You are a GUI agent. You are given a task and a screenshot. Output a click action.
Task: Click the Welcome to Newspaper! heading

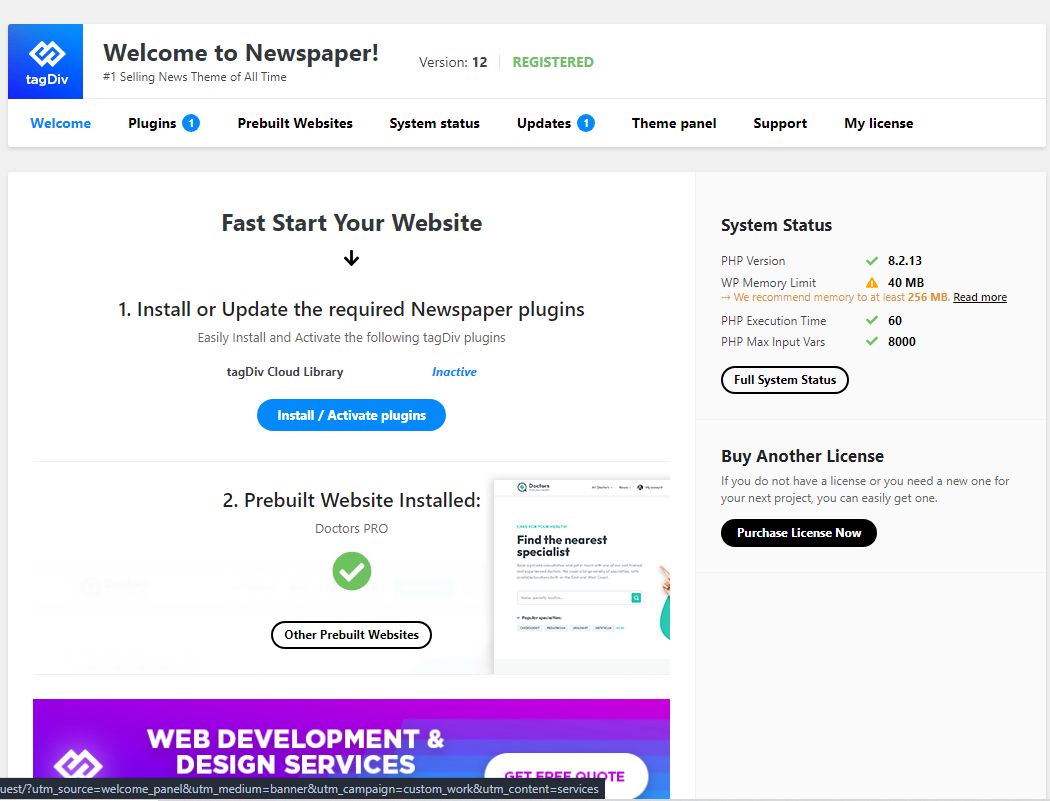pyautogui.click(x=241, y=53)
